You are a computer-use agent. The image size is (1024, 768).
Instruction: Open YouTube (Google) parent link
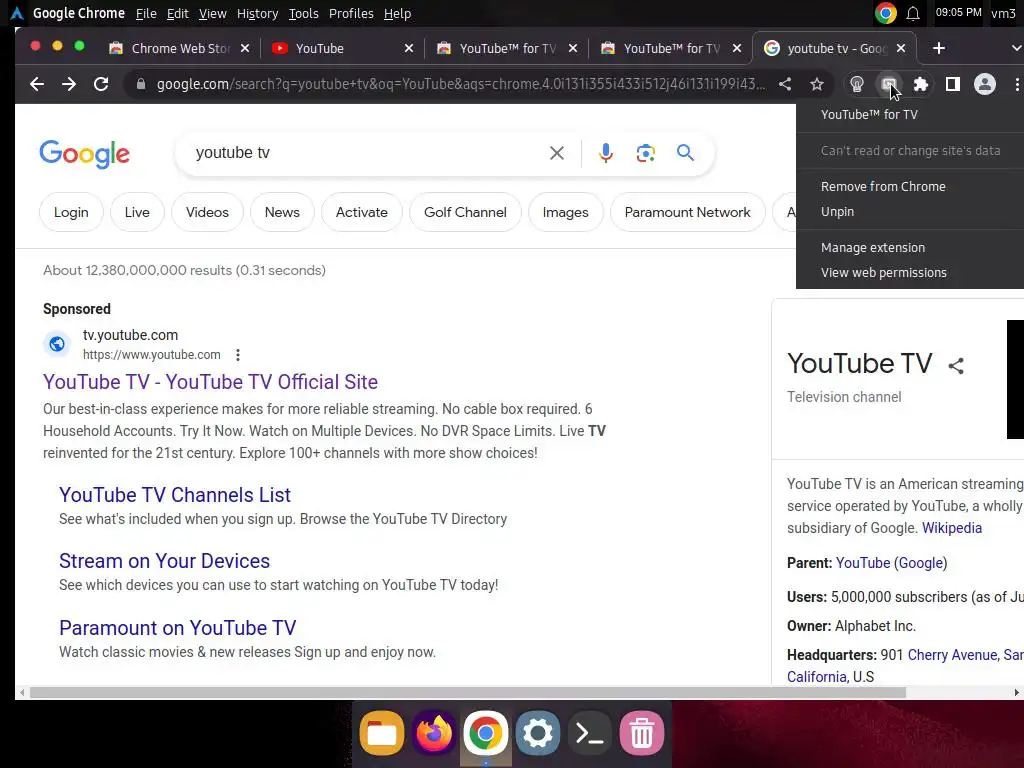(891, 563)
